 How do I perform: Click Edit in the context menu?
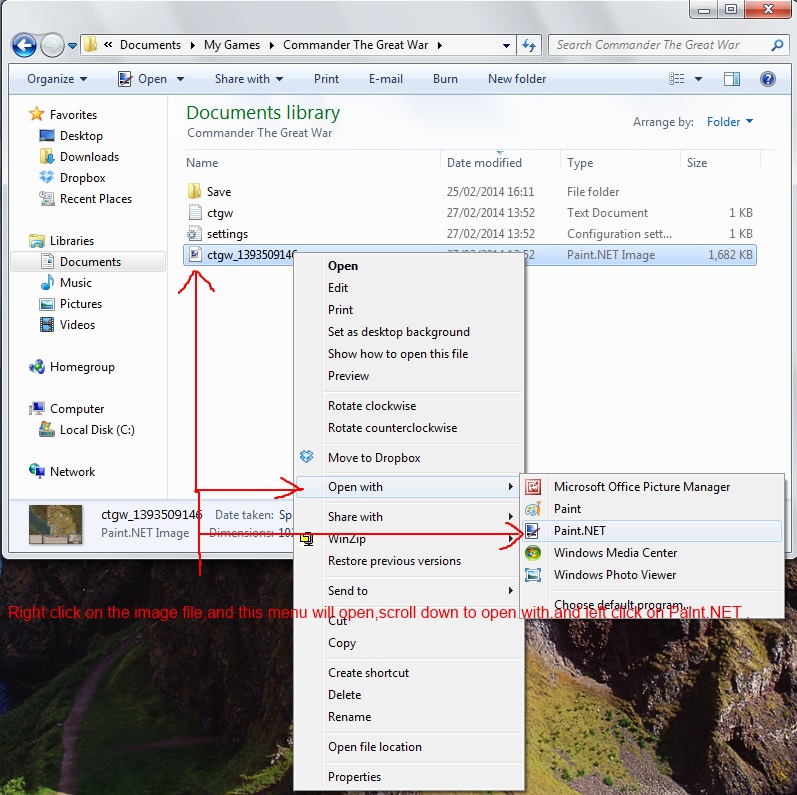tap(338, 288)
